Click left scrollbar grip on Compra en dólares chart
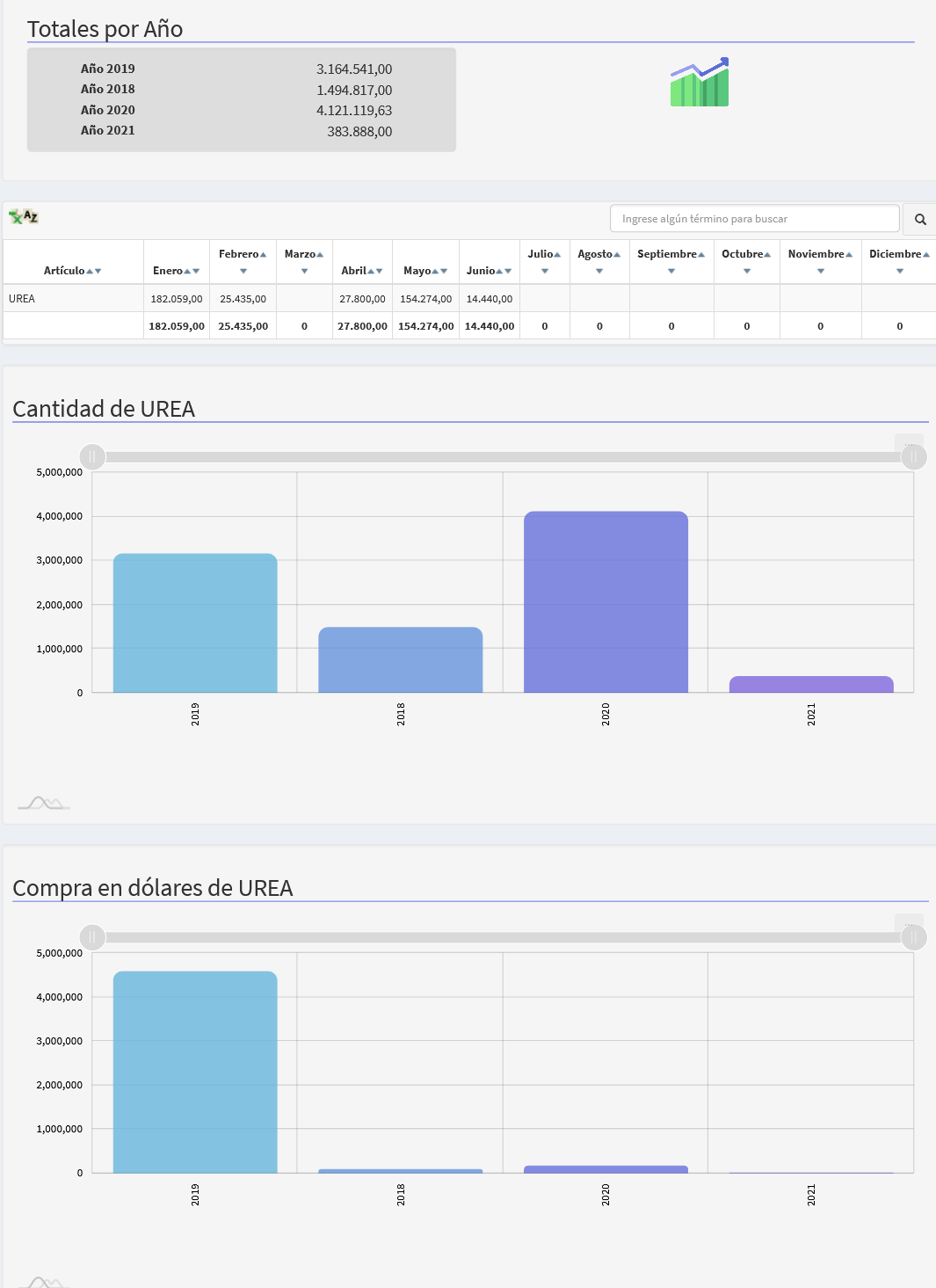The image size is (936, 1288). 92,937
